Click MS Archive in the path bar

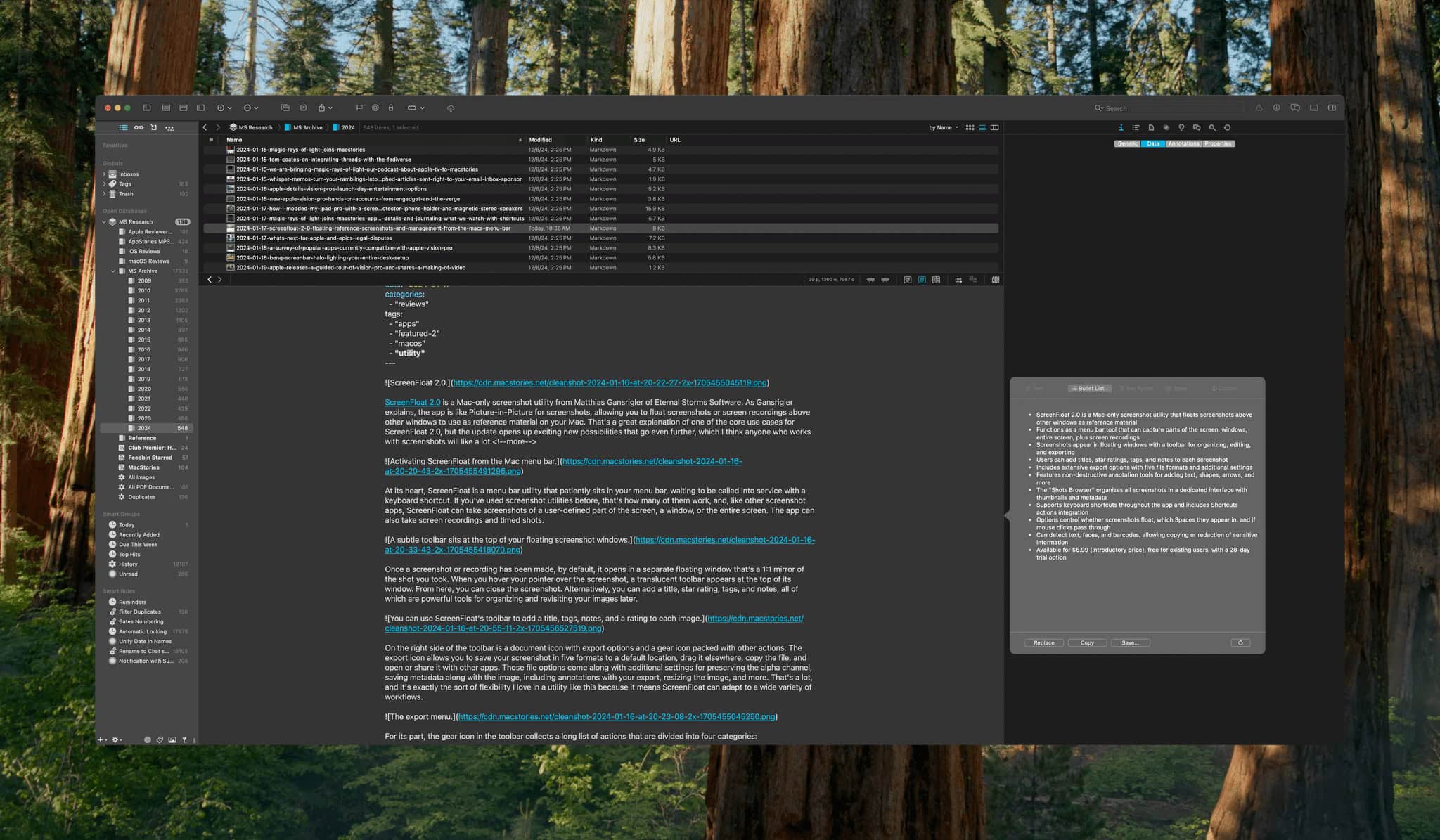click(x=303, y=127)
